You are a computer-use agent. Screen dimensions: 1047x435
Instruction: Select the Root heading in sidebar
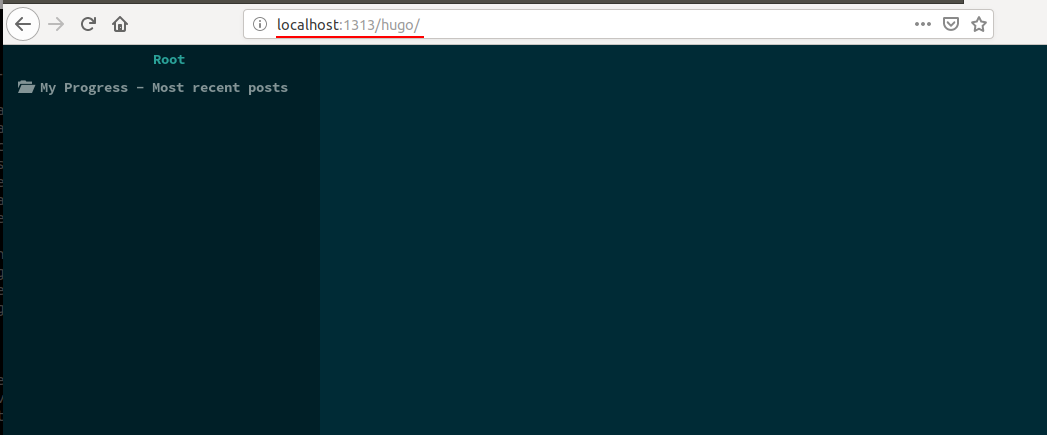[169, 60]
